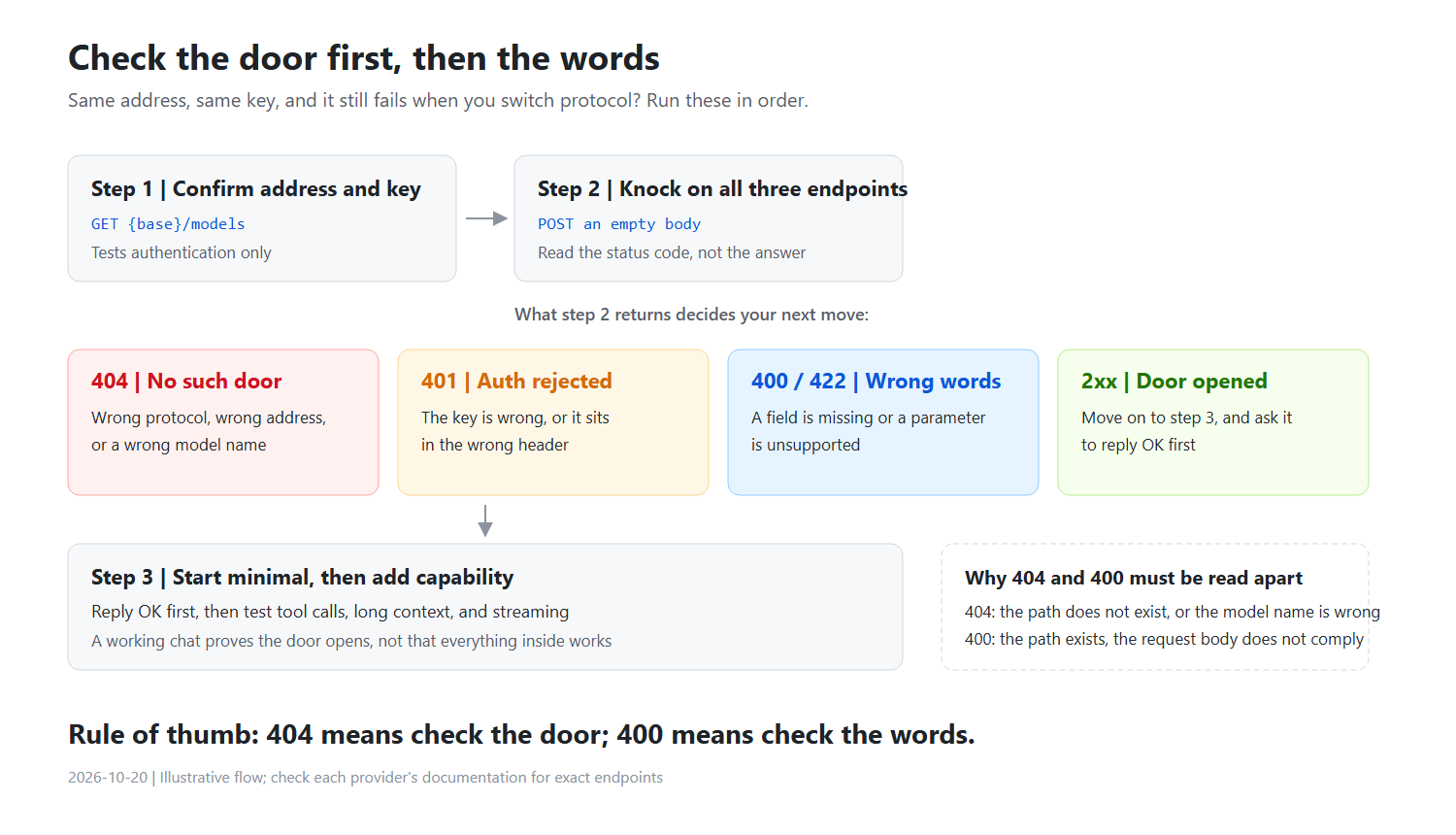Click the 404: the path does not exist line
This screenshot has height=835, width=1456.
click(x=1173, y=612)
